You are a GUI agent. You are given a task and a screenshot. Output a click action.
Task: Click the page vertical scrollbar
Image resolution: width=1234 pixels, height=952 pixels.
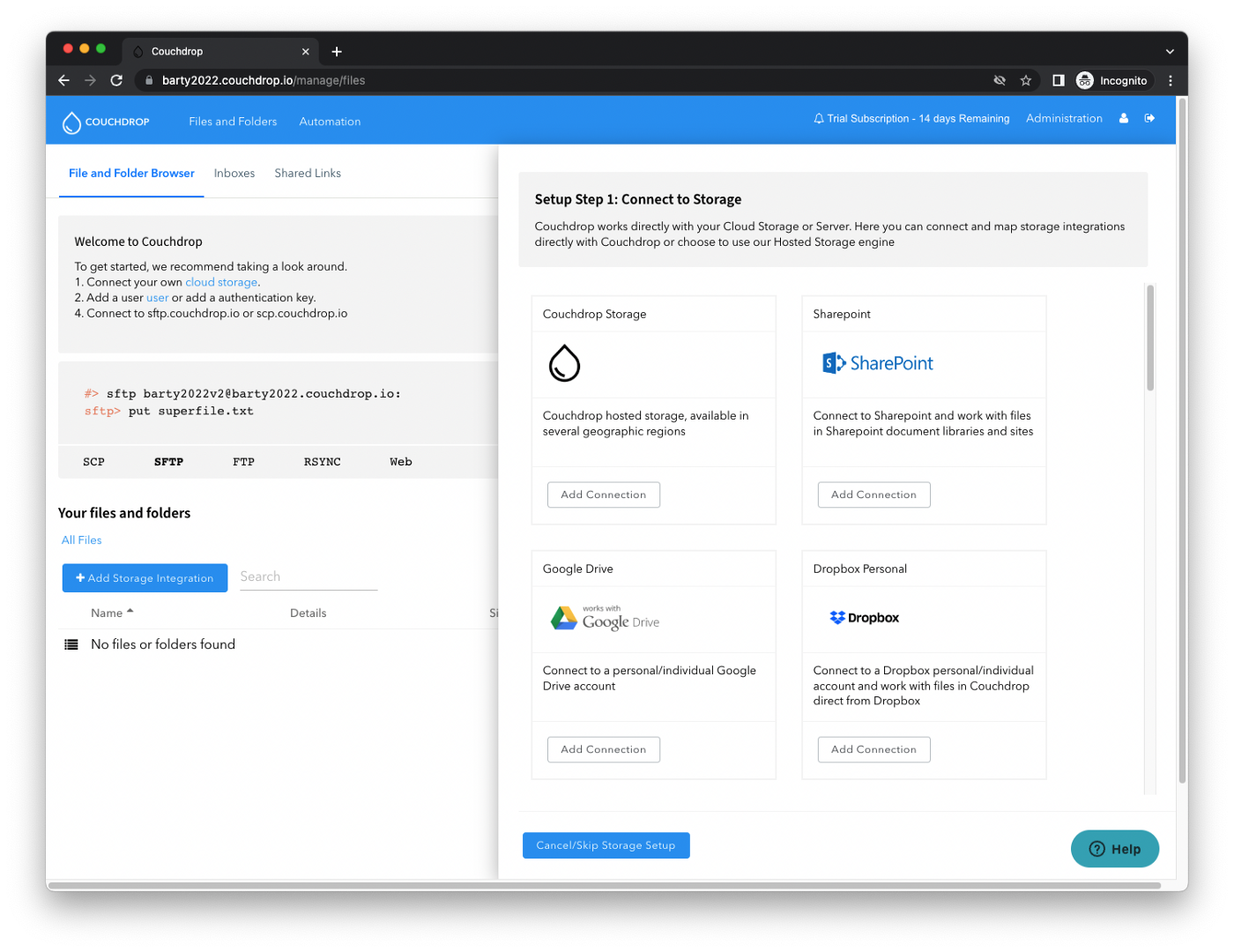point(1182,441)
